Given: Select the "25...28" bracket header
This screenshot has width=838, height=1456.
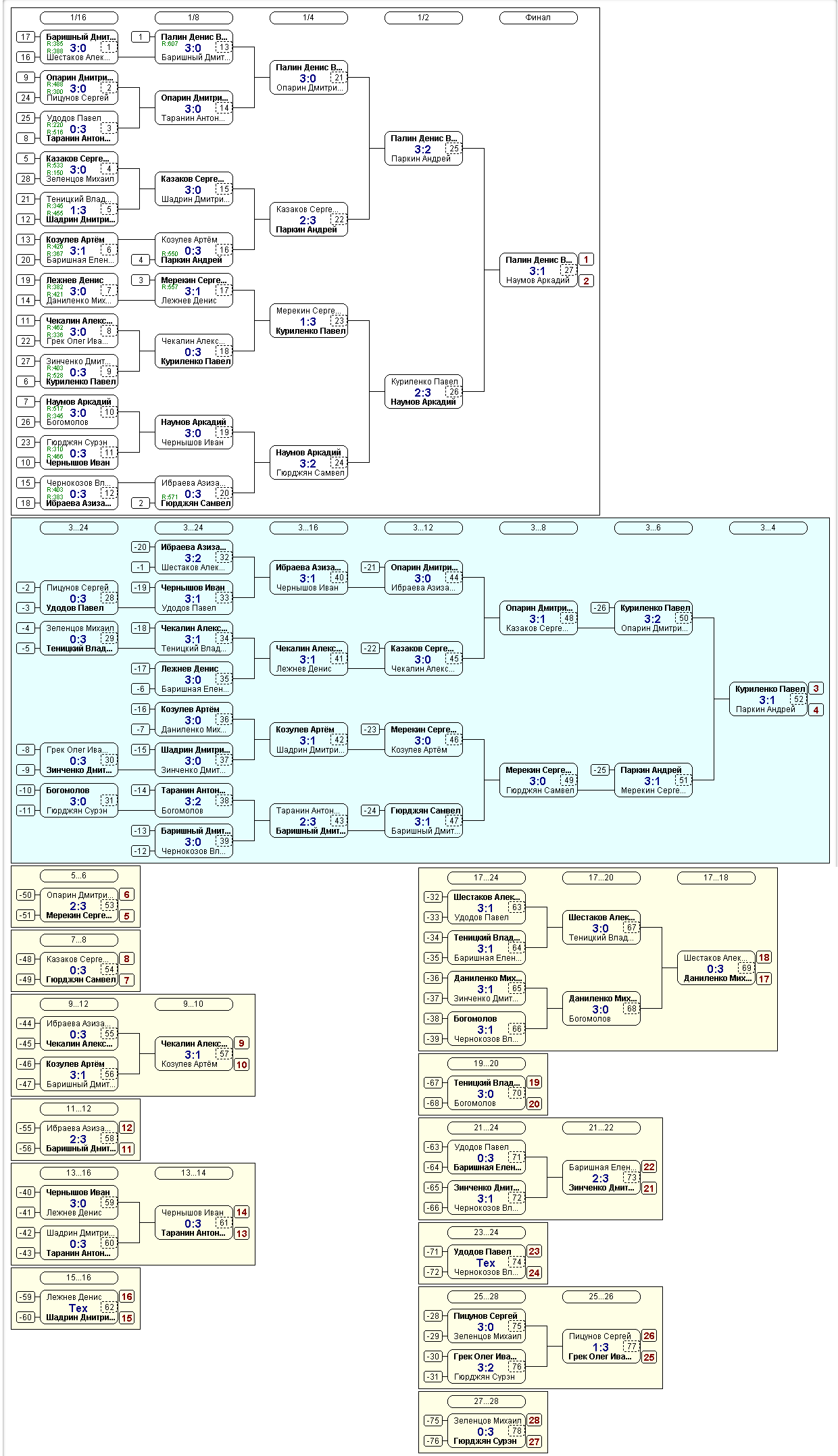Looking at the screenshot, I should click(x=486, y=1297).
